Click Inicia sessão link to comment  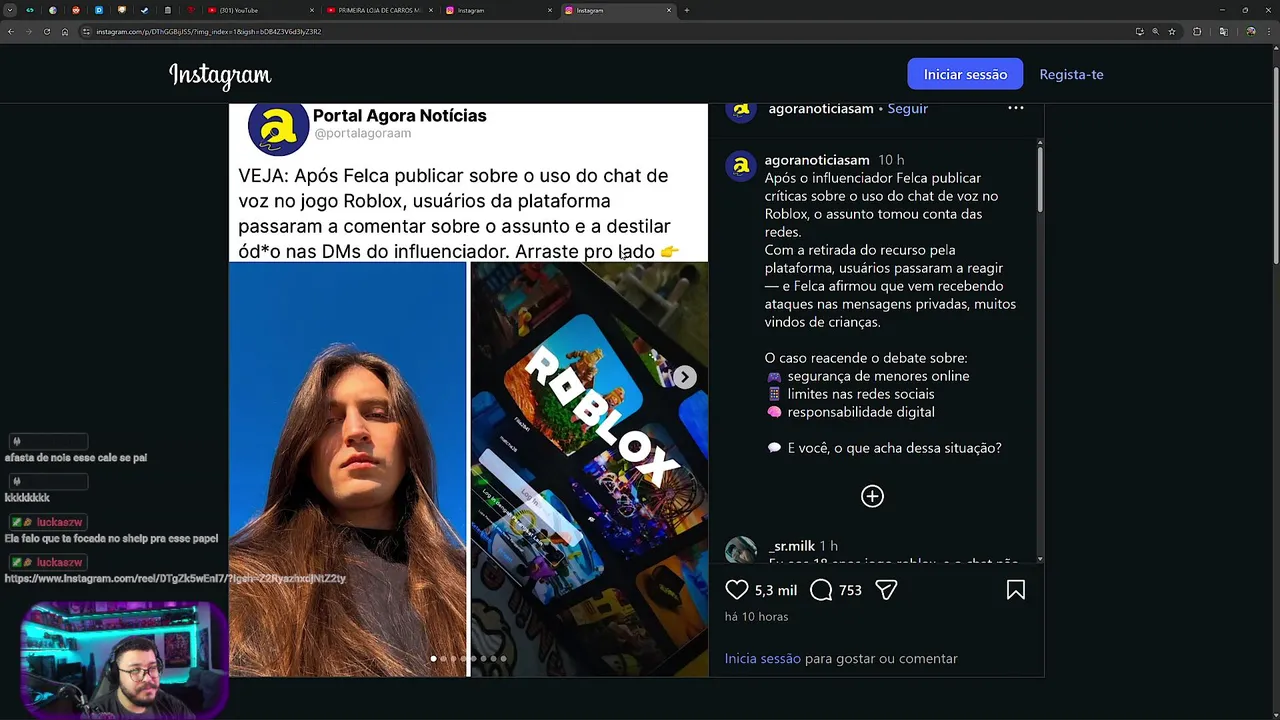762,658
